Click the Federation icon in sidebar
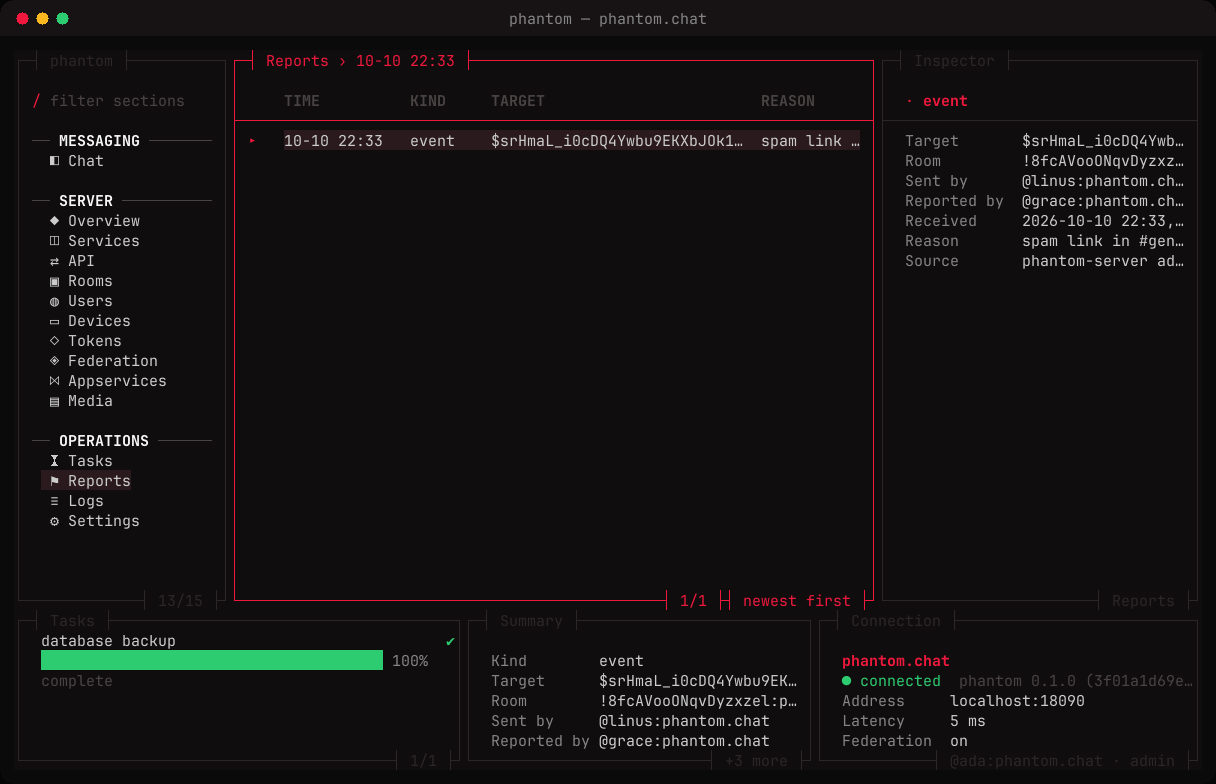The width and height of the screenshot is (1216, 784). (x=55, y=361)
